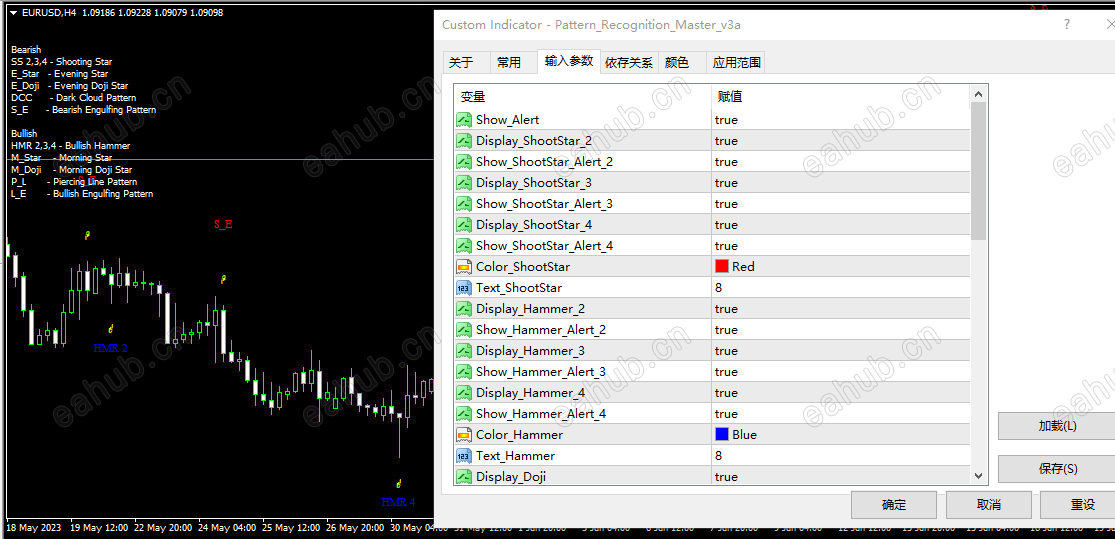The width and height of the screenshot is (1115, 539).
Task: Click the icon beside Show_Hammer_Alert_3
Action: (x=464, y=371)
